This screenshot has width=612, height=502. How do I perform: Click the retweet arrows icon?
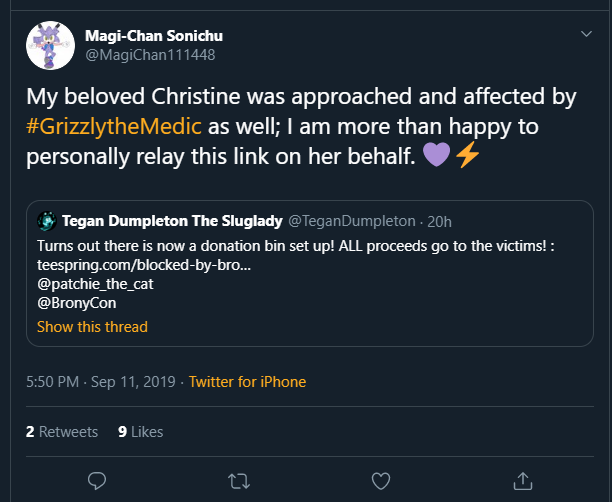click(x=239, y=481)
